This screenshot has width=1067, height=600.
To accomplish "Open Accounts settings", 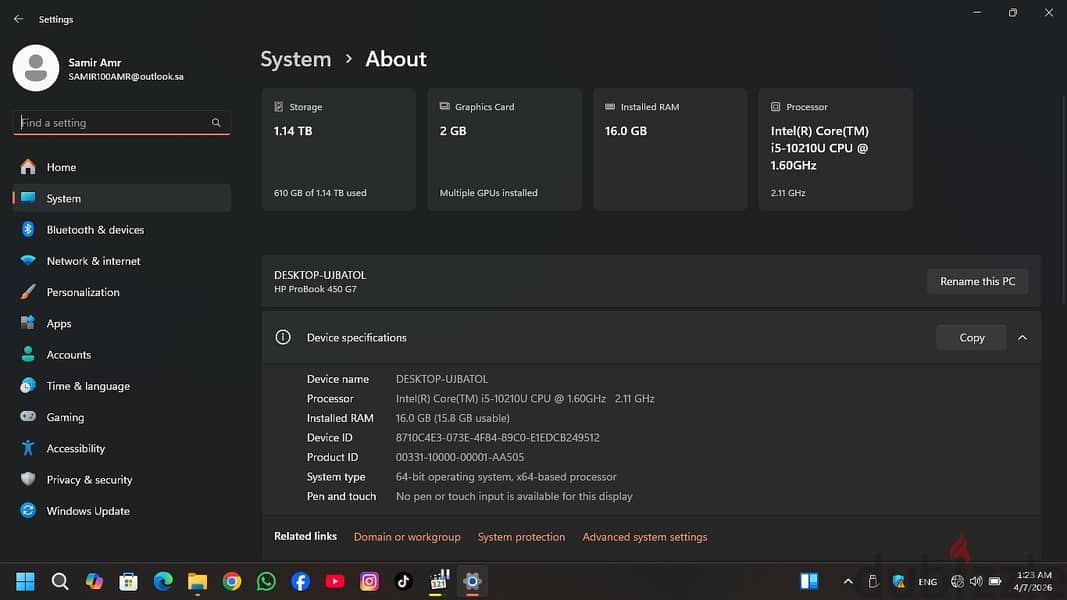I will 121,354.
